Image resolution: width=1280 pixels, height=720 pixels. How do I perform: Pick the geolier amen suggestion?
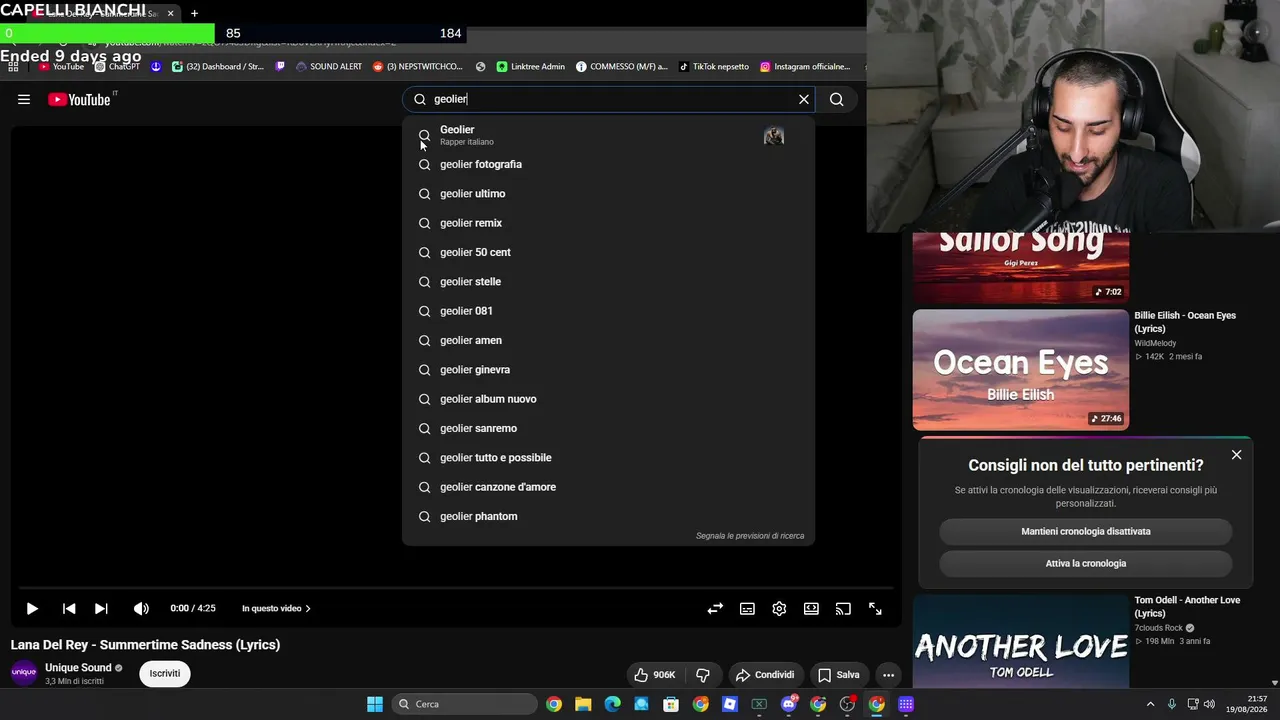click(608, 340)
